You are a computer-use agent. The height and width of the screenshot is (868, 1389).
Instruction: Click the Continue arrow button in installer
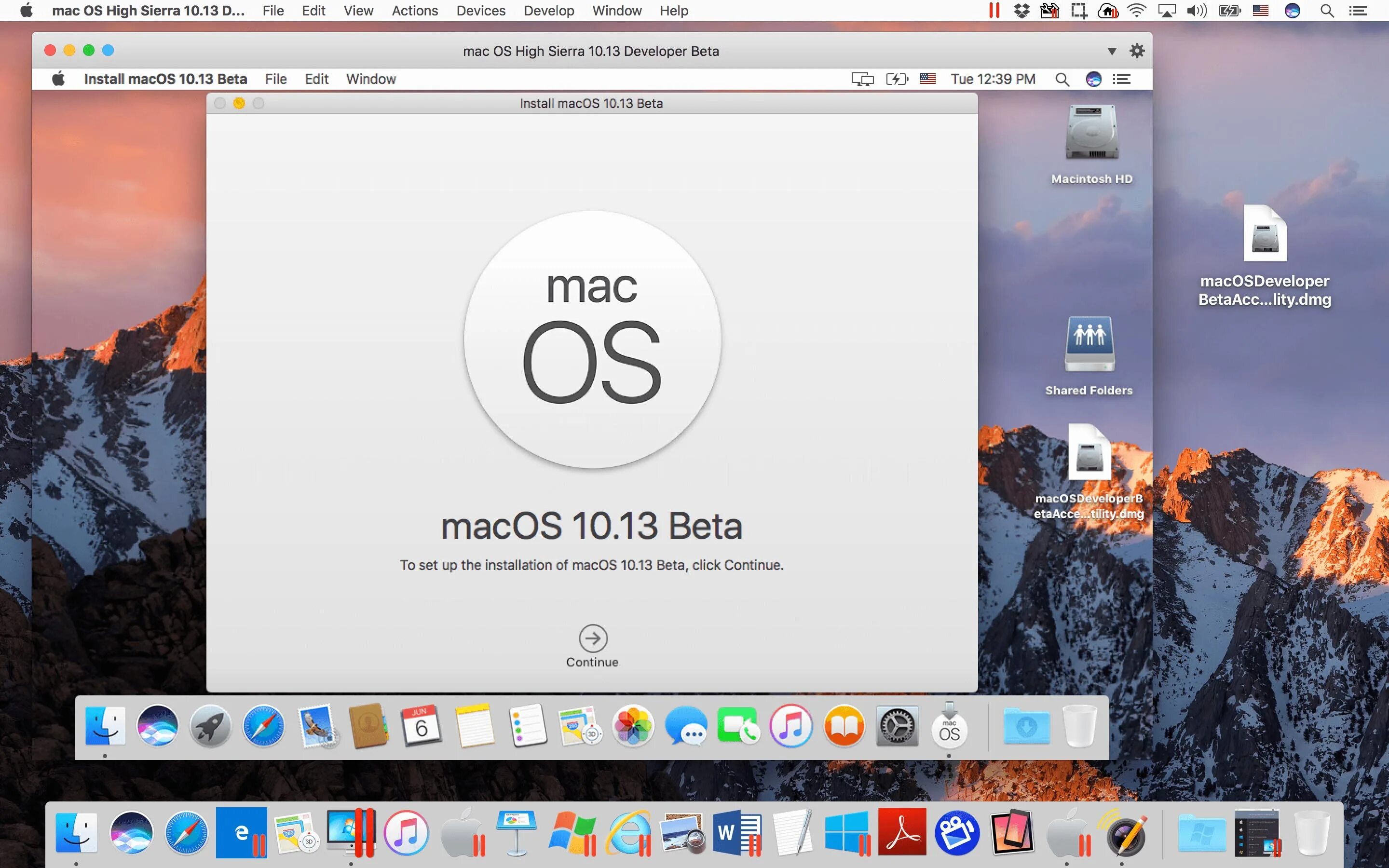[x=592, y=638]
